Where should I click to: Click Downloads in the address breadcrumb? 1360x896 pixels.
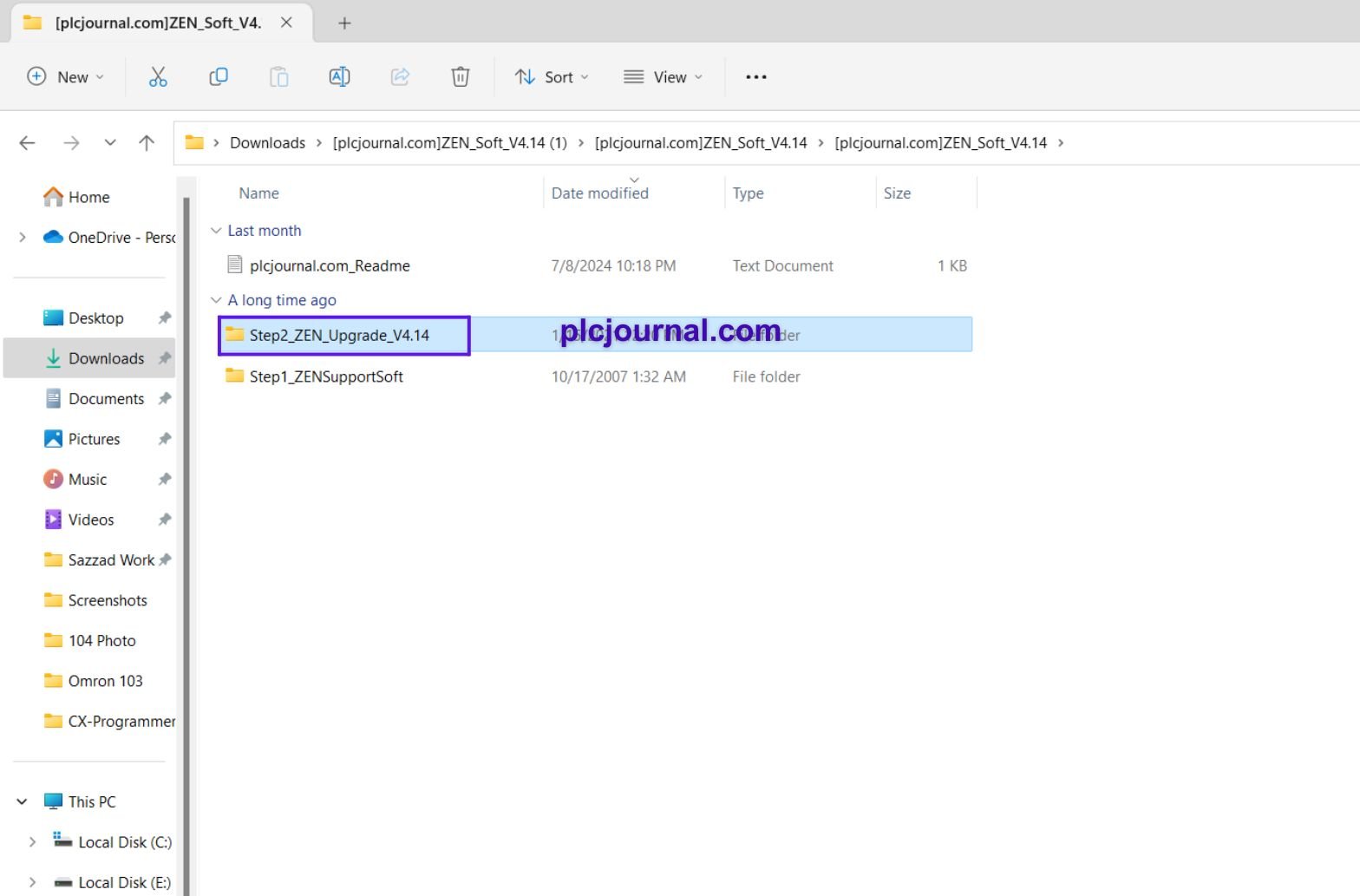tap(267, 143)
